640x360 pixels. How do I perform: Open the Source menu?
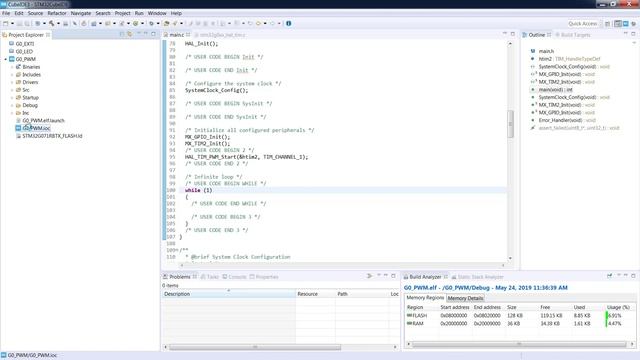click(35, 13)
